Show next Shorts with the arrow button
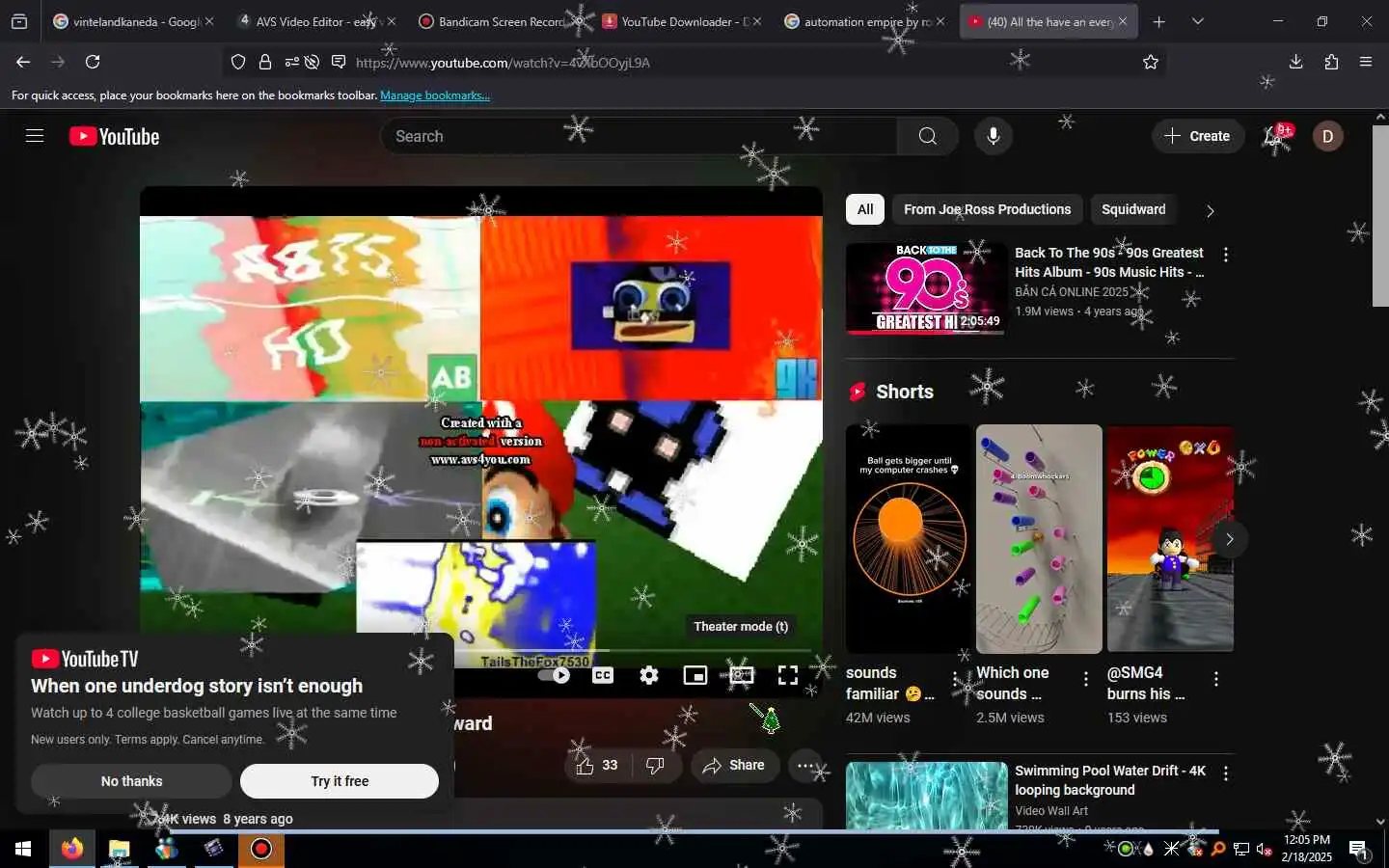 click(1229, 539)
